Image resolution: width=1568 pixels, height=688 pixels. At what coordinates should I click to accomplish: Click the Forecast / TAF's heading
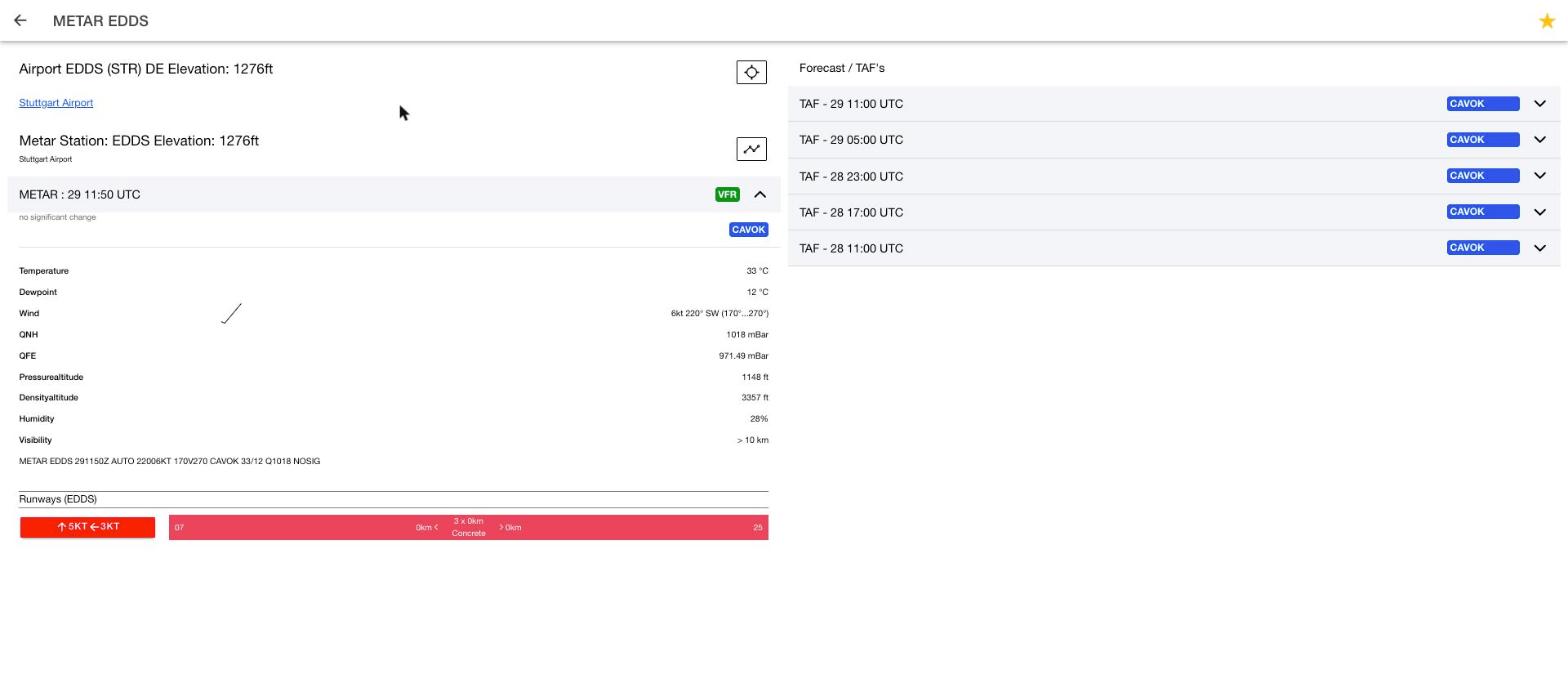click(x=842, y=68)
